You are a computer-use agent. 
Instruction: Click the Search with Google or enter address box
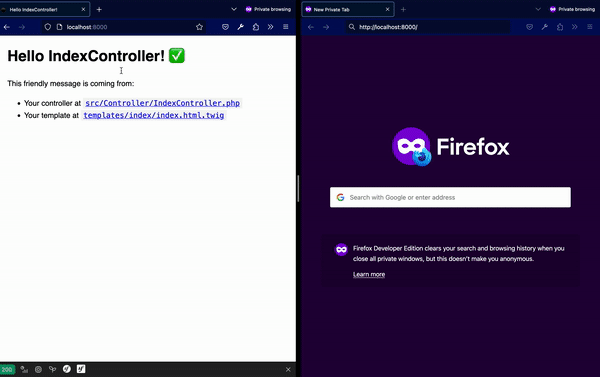[450, 197]
